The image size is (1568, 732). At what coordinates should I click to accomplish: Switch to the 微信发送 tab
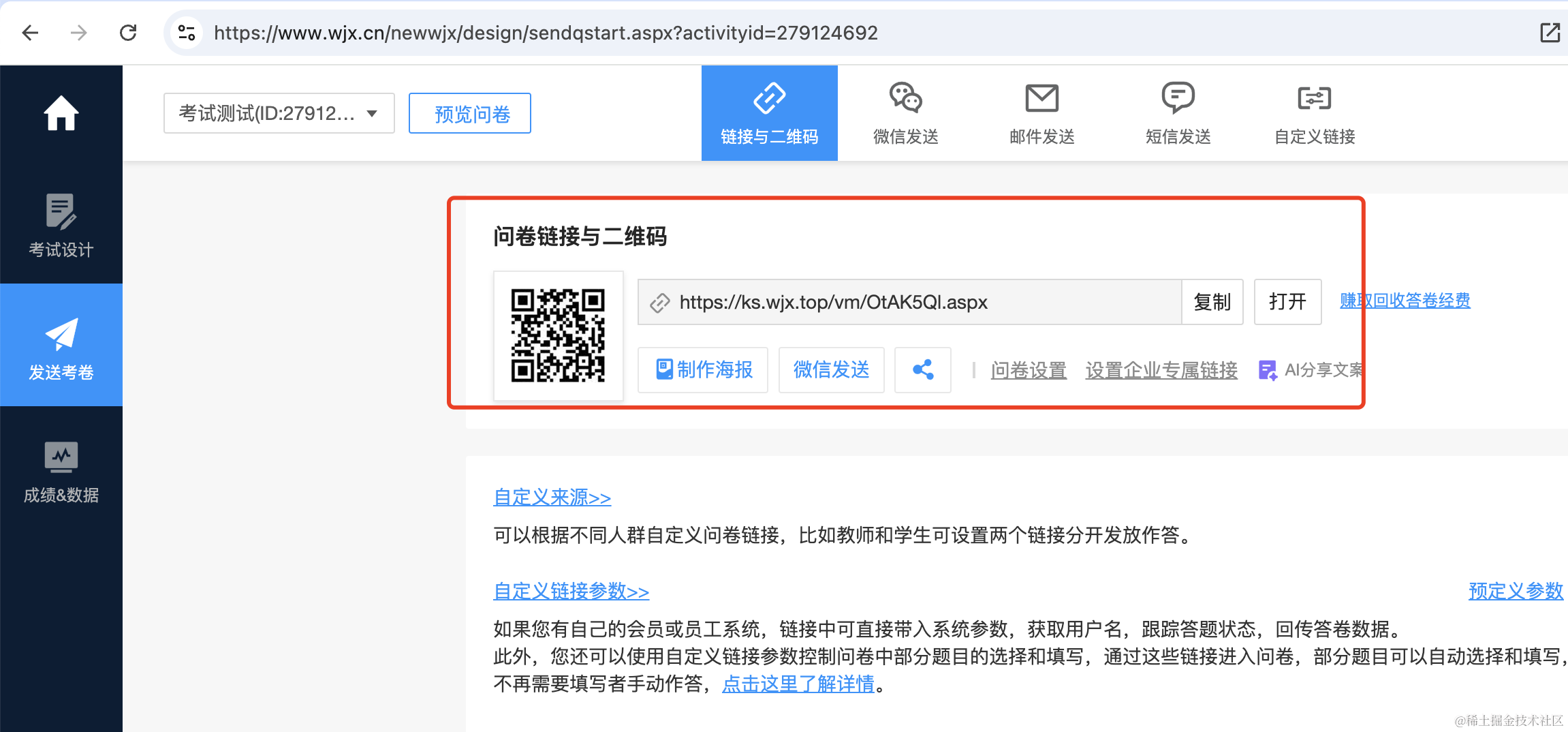pos(905,113)
